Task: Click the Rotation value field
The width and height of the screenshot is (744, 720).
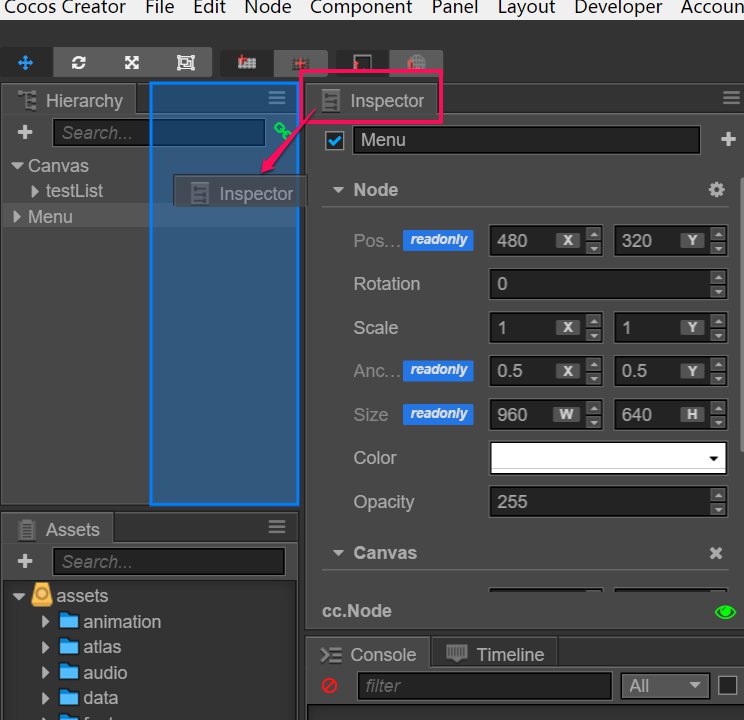Action: point(600,284)
